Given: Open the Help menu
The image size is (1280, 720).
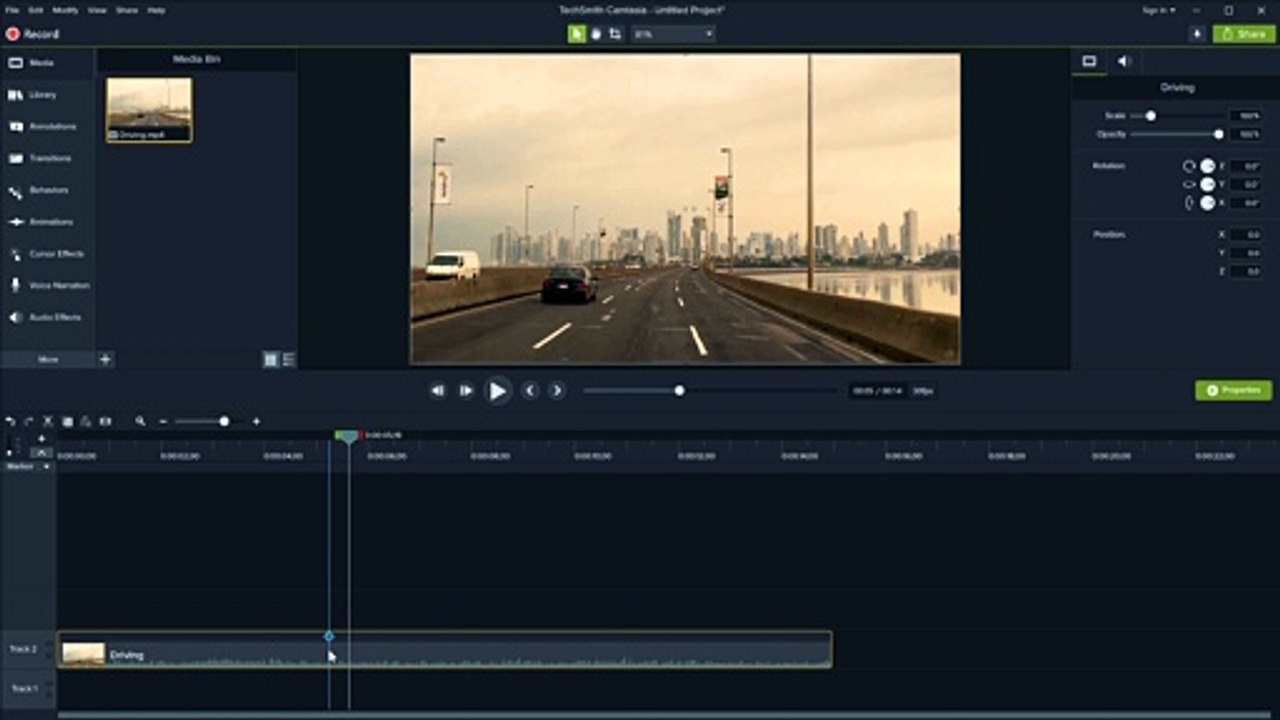Looking at the screenshot, I should pyautogui.click(x=156, y=10).
